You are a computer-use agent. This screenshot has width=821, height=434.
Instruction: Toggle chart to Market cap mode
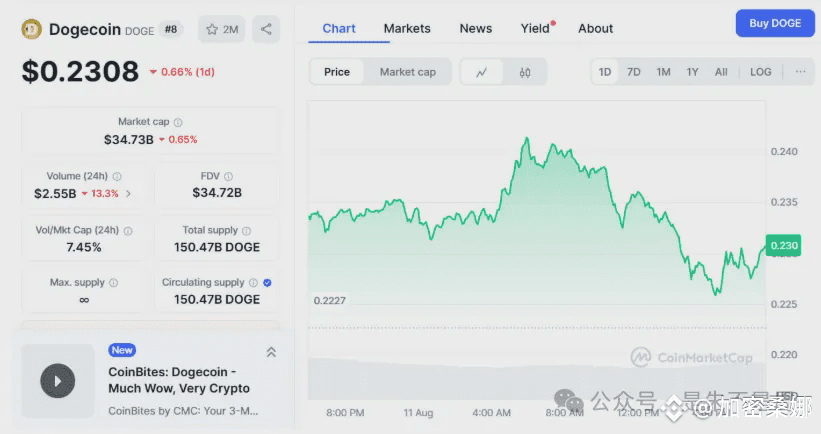(x=407, y=72)
